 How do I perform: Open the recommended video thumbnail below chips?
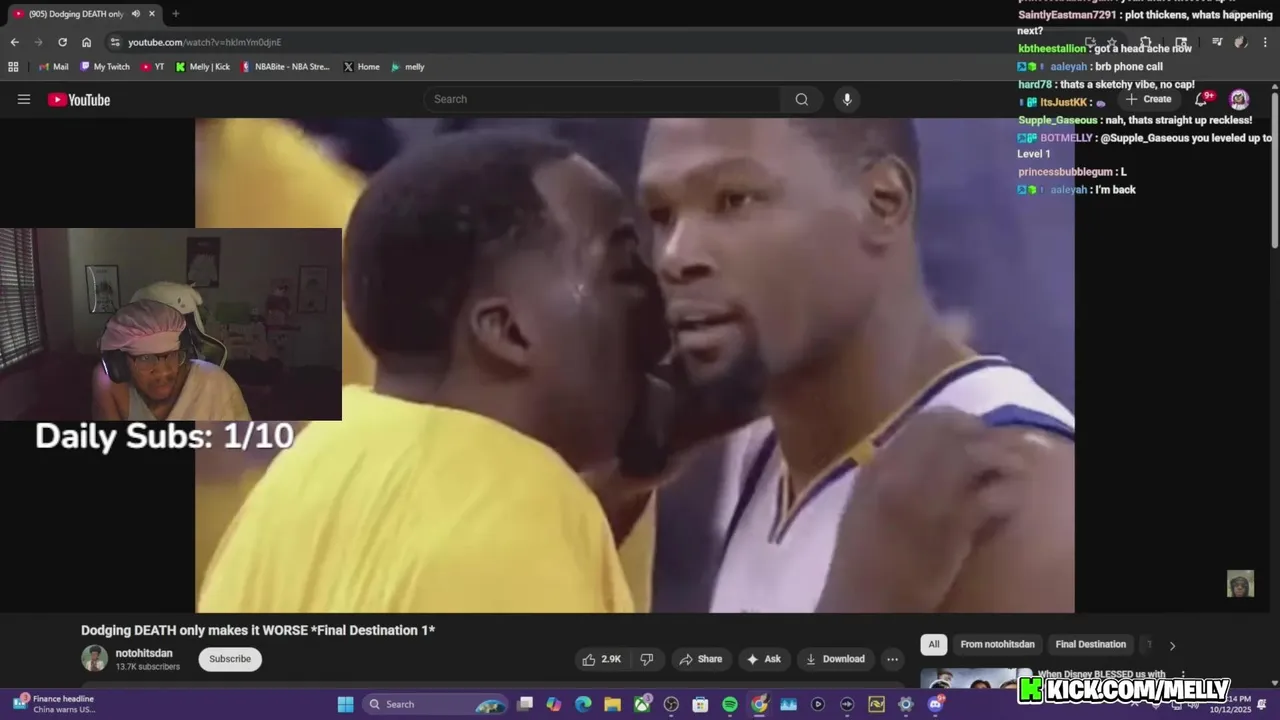coord(975,678)
